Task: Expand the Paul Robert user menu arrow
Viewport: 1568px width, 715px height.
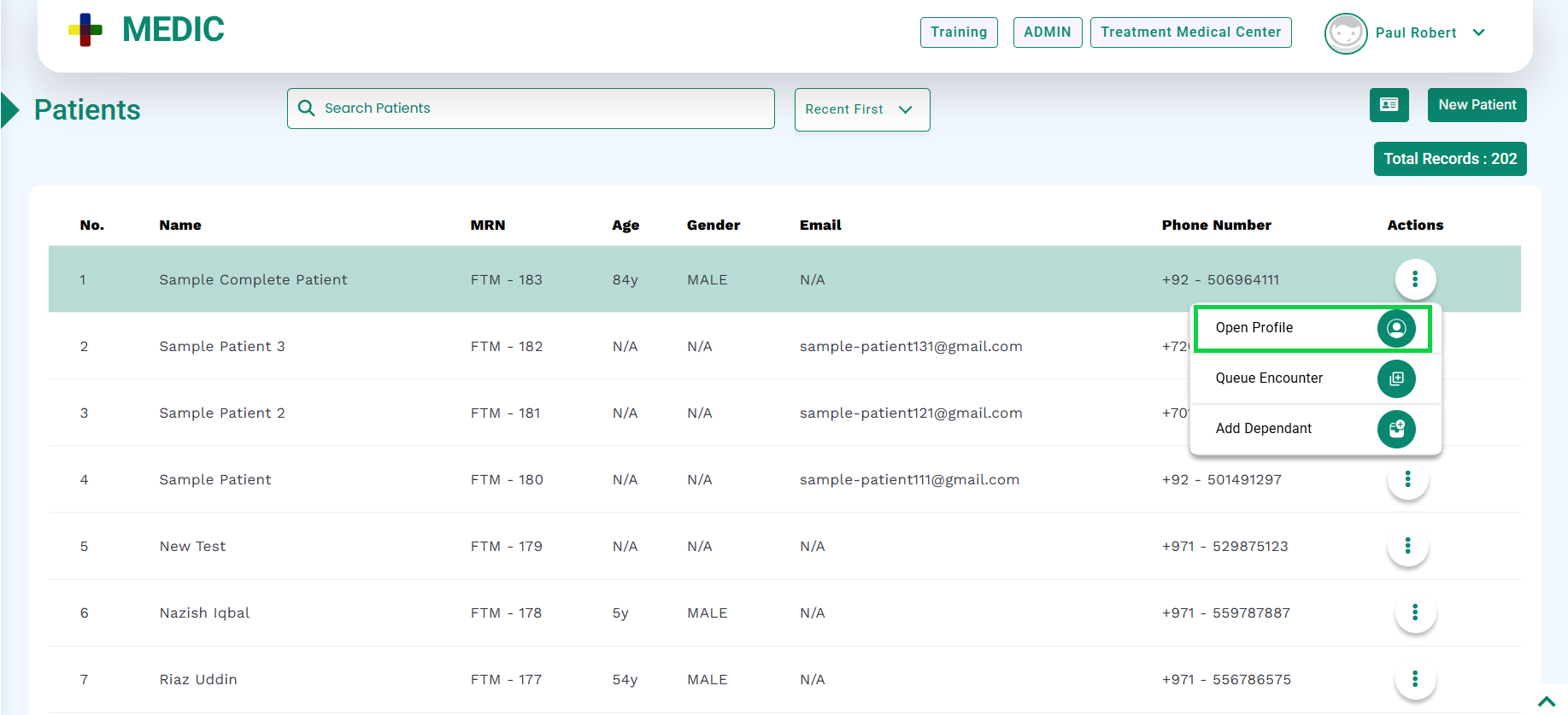Action: [1479, 32]
